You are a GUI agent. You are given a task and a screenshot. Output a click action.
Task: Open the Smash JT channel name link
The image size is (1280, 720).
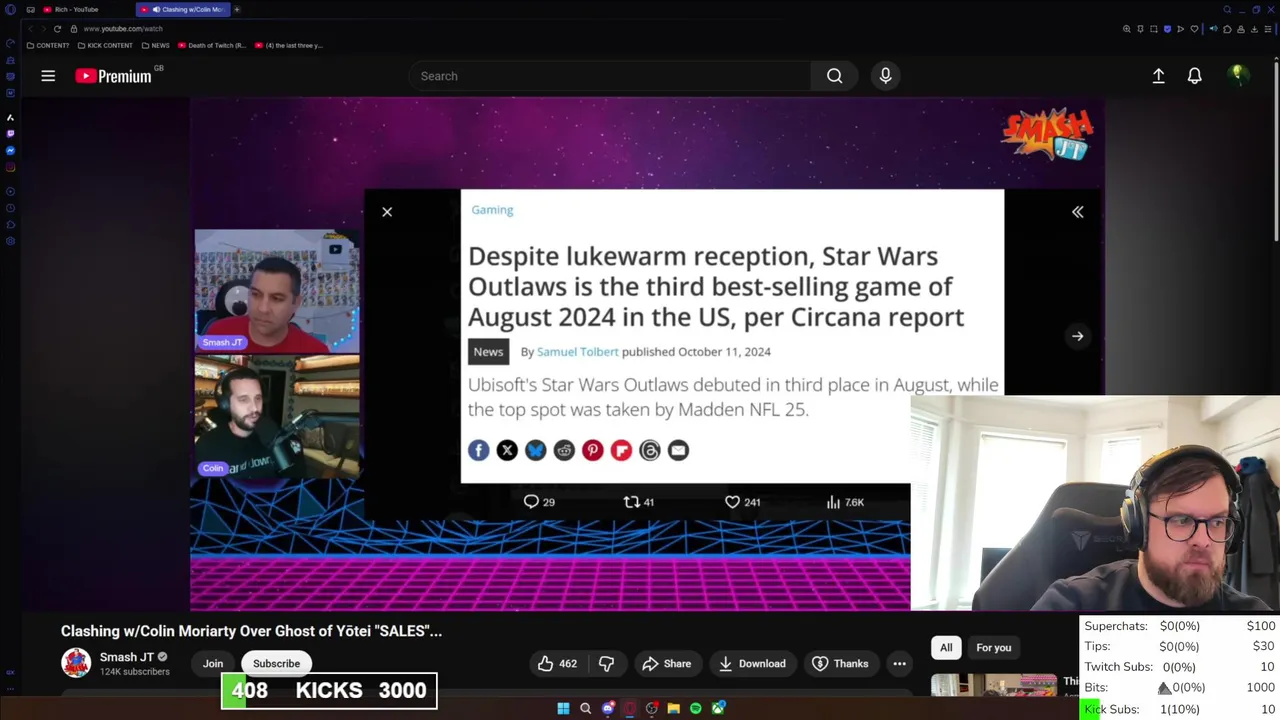click(x=127, y=657)
